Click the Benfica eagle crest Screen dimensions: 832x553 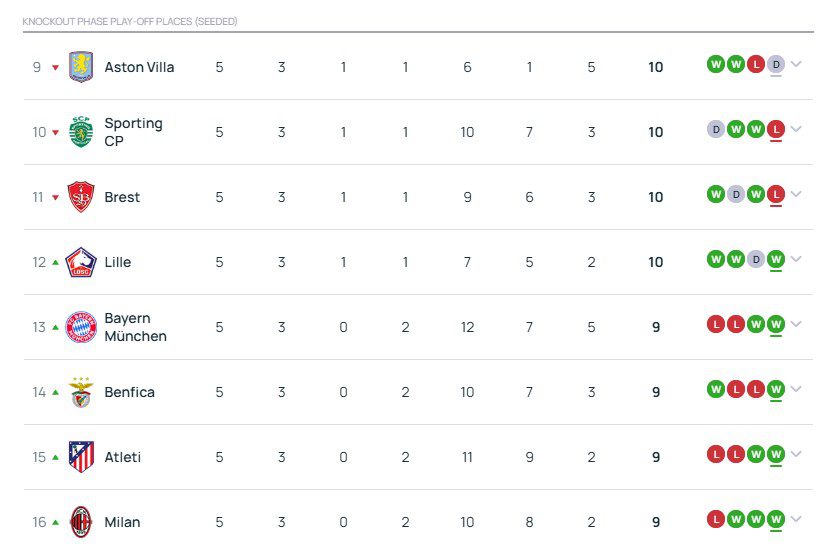pos(81,392)
